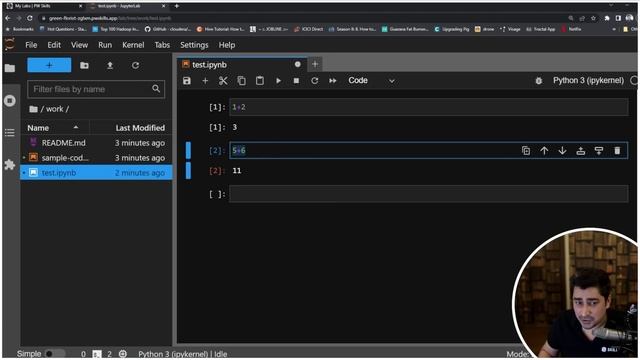Viewport: 640px width, 360px height.
Task: Open the Help menu
Action: click(227, 45)
